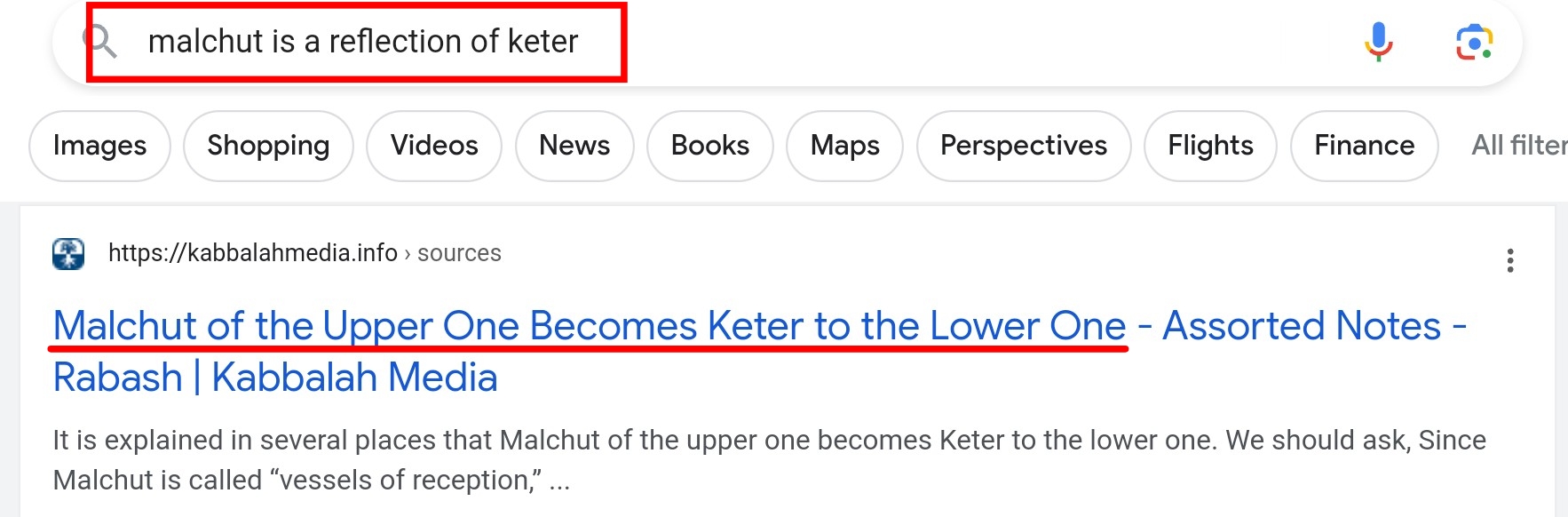Go to the News tab

pos(574,146)
